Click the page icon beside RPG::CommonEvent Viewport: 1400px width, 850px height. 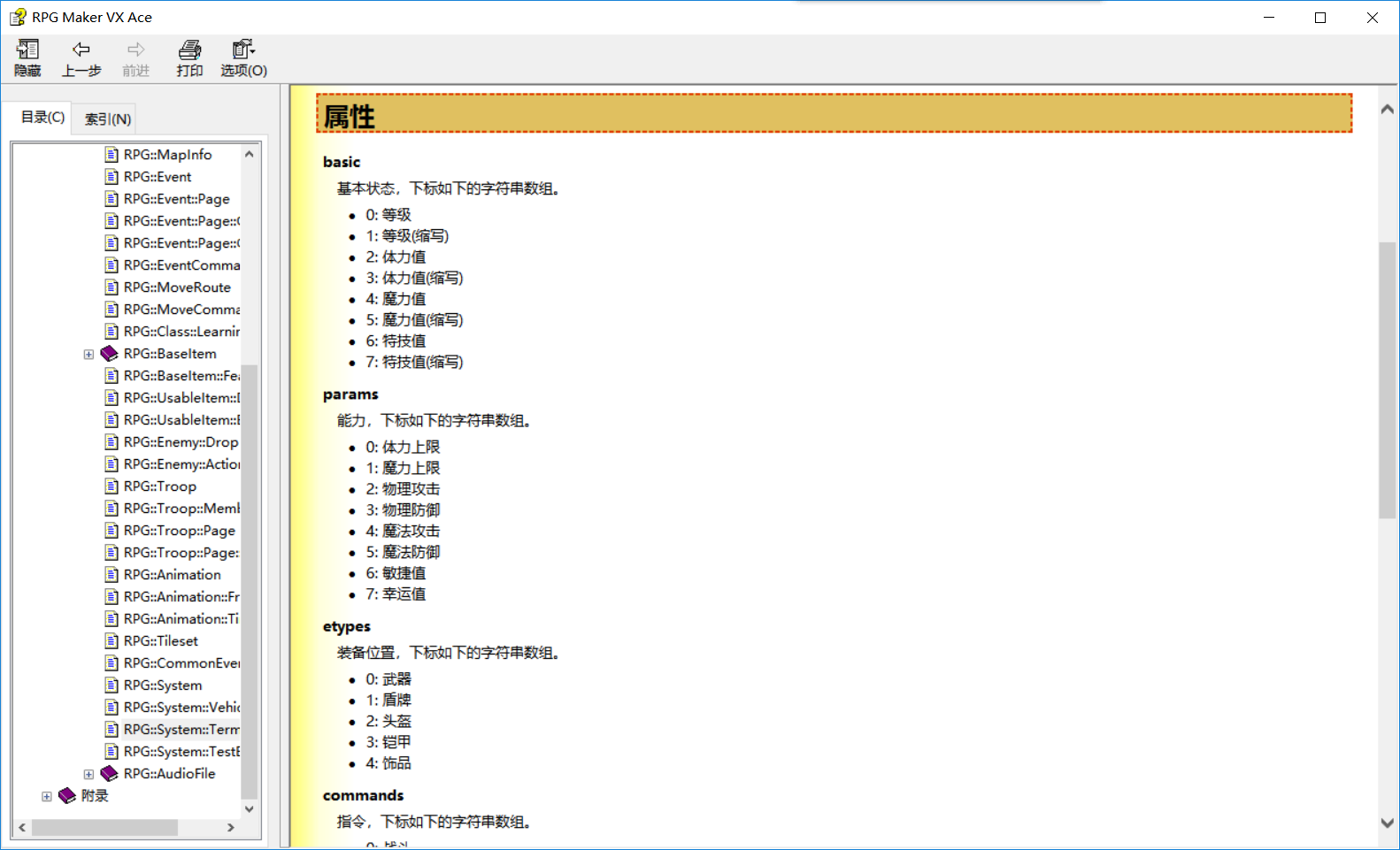[112, 663]
